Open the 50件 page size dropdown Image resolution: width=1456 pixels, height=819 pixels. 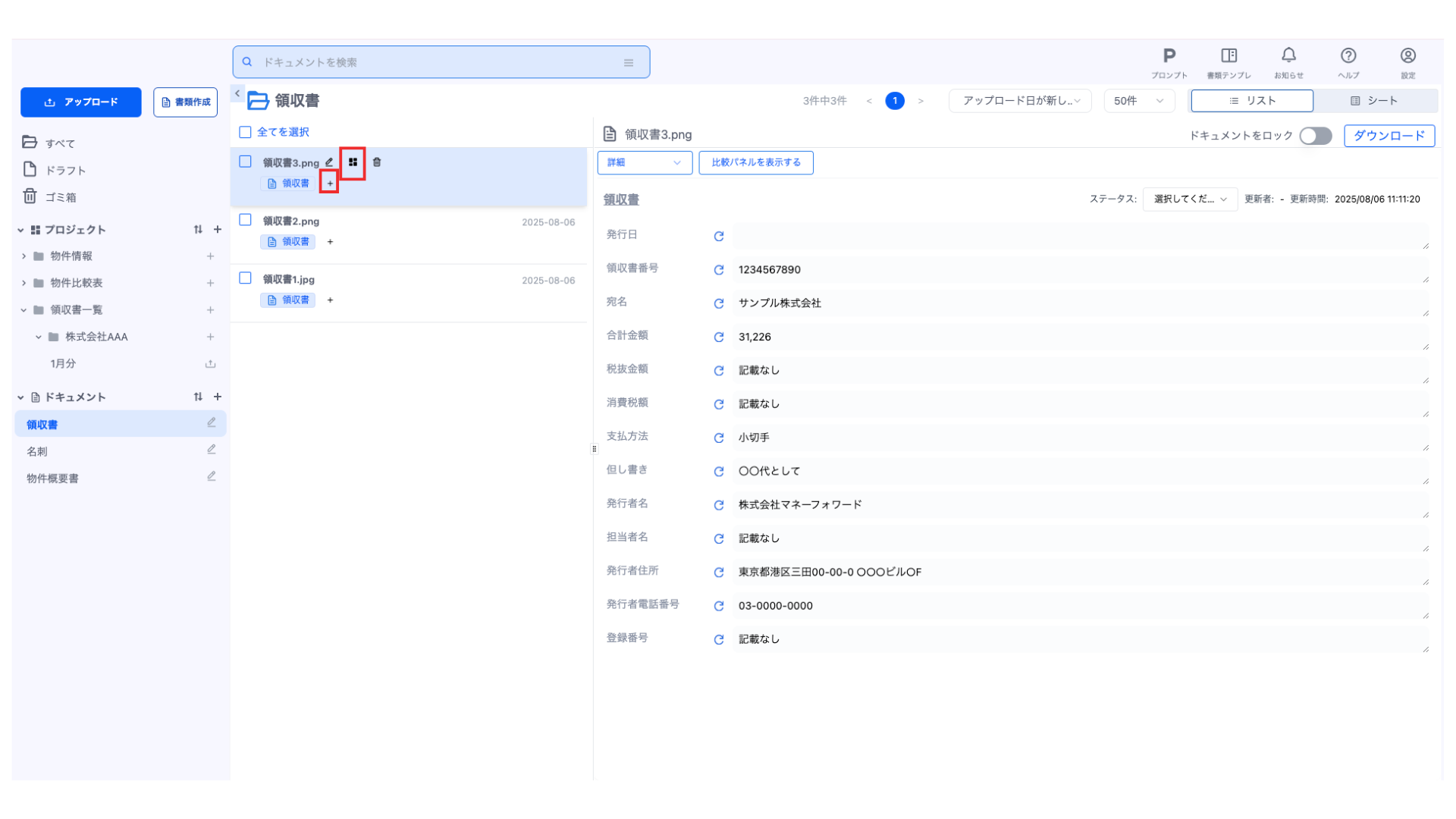click(x=1138, y=101)
